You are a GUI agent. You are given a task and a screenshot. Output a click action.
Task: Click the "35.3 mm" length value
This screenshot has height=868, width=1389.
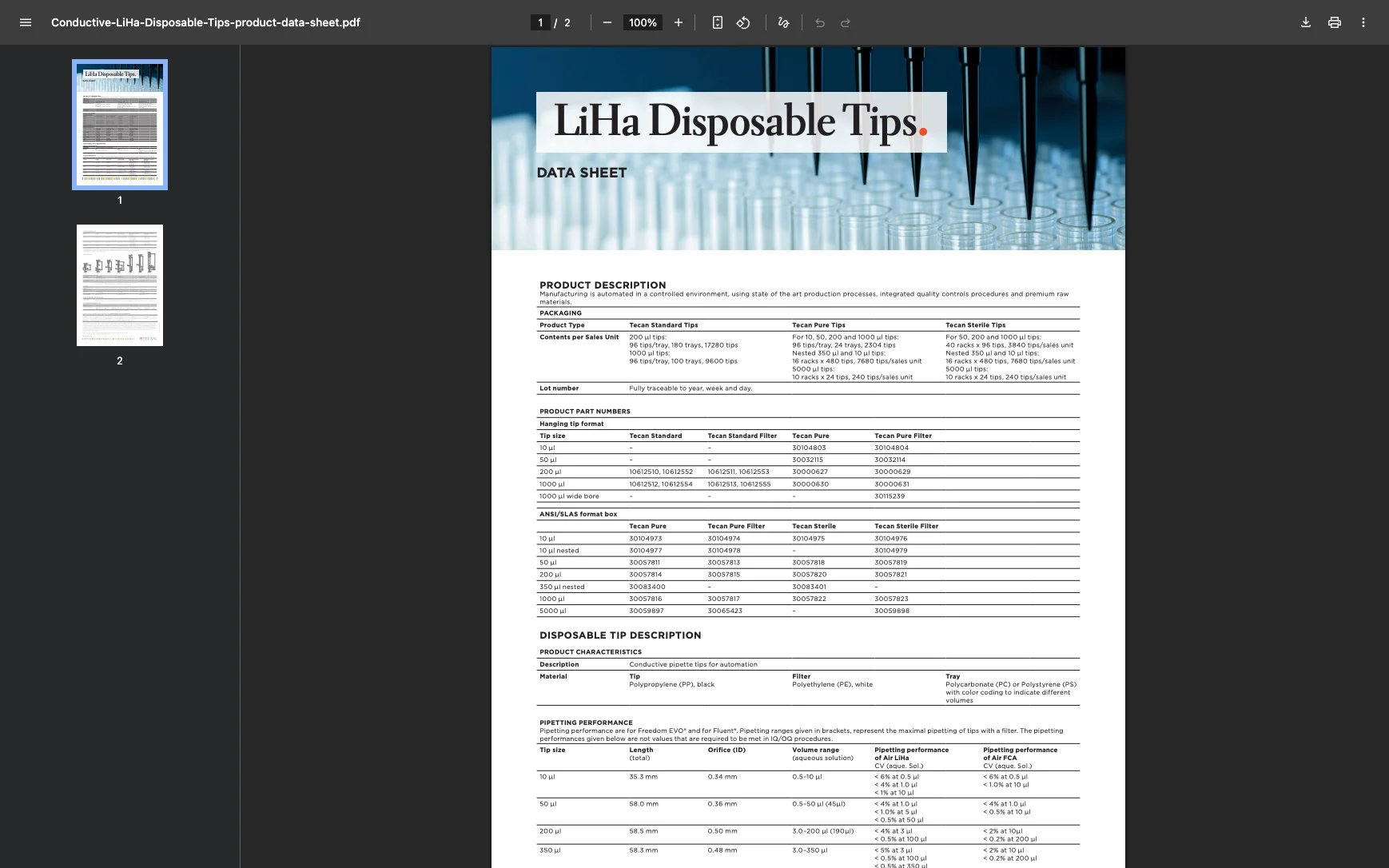point(643,777)
